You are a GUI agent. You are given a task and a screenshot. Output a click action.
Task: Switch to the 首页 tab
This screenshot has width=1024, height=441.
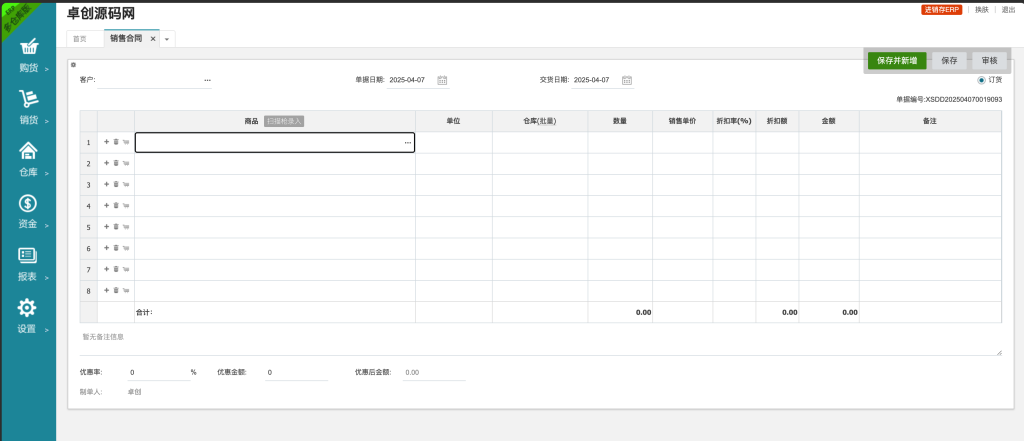80,39
